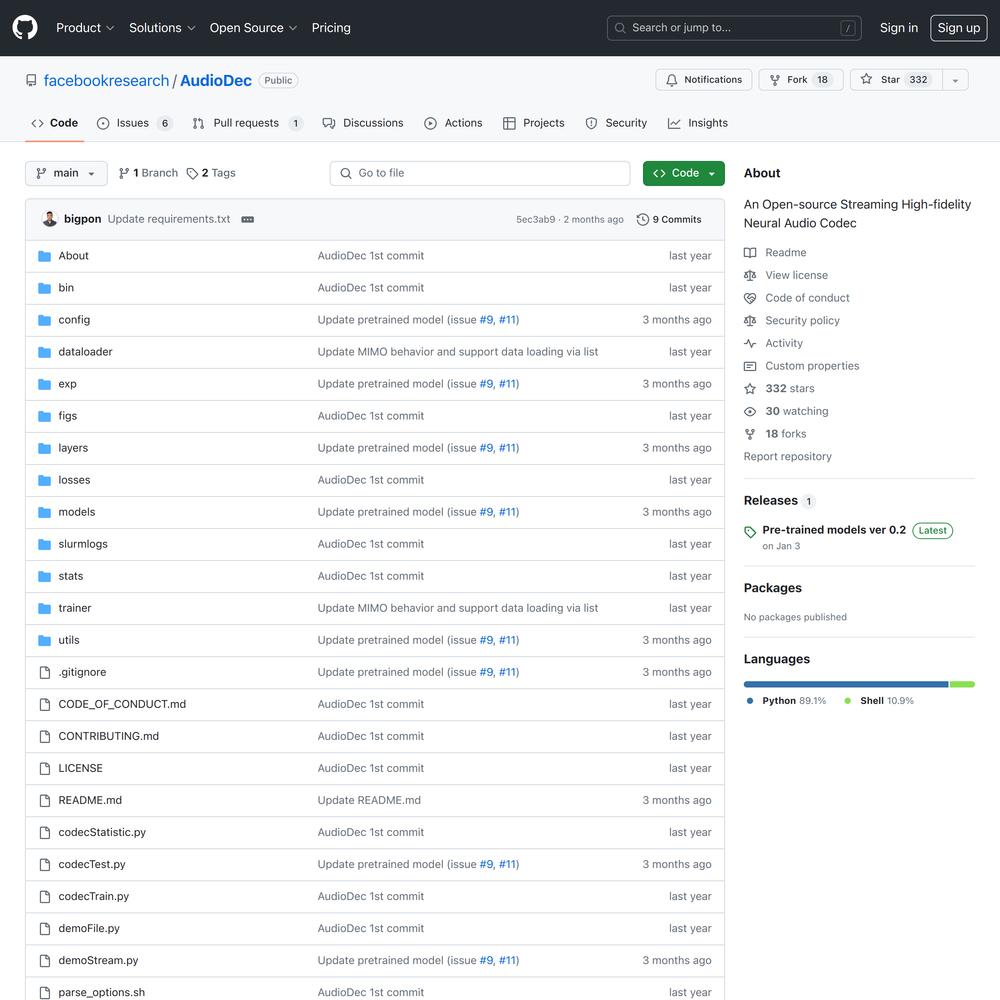This screenshot has height=1000, width=1000.
Task: Click the repository book icon beside facebookresearch
Action: coord(31,80)
